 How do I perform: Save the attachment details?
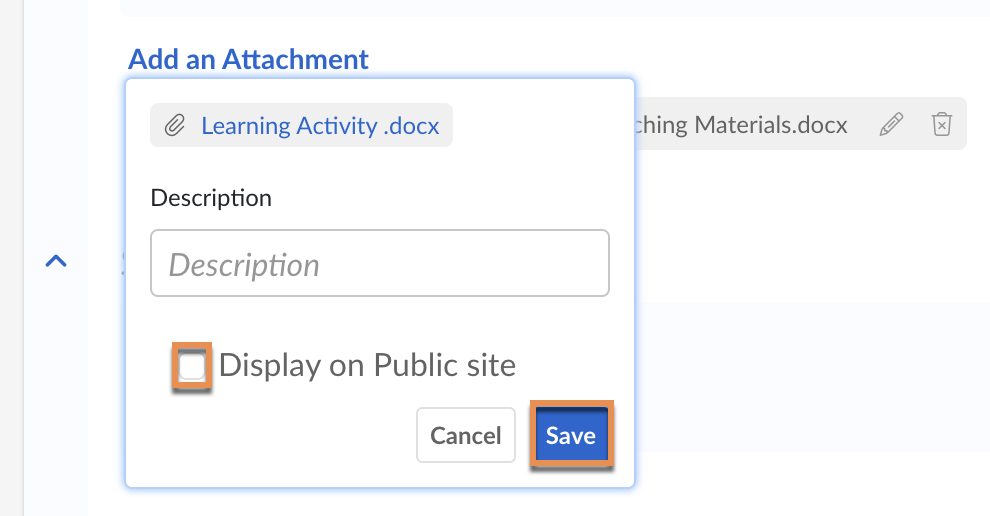point(570,435)
